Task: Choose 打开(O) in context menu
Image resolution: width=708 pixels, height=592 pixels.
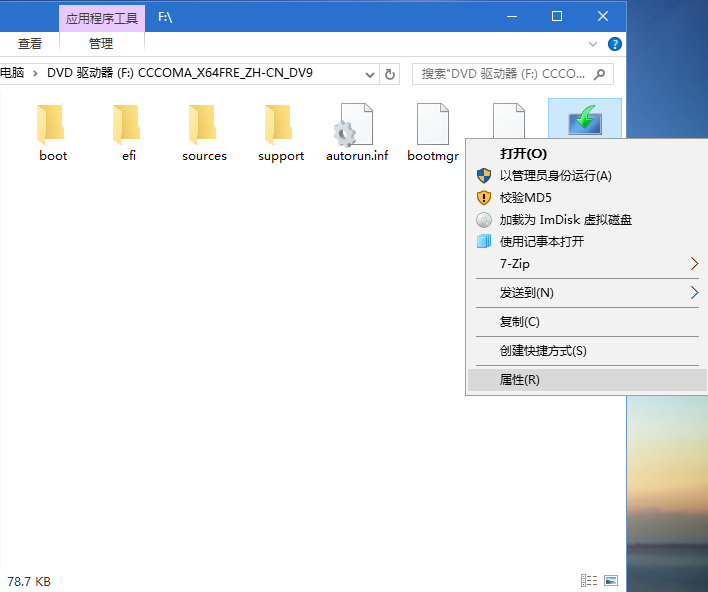Action: pos(587,154)
